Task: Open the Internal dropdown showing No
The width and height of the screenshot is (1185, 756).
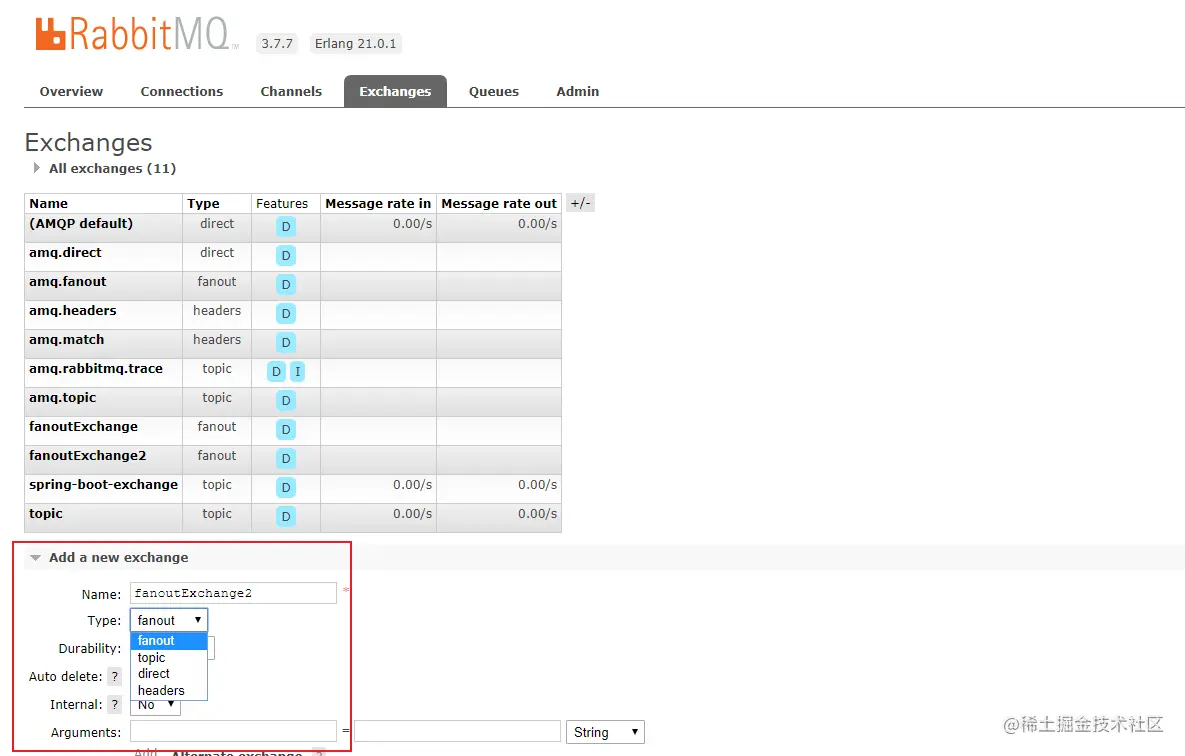Action: point(156,705)
